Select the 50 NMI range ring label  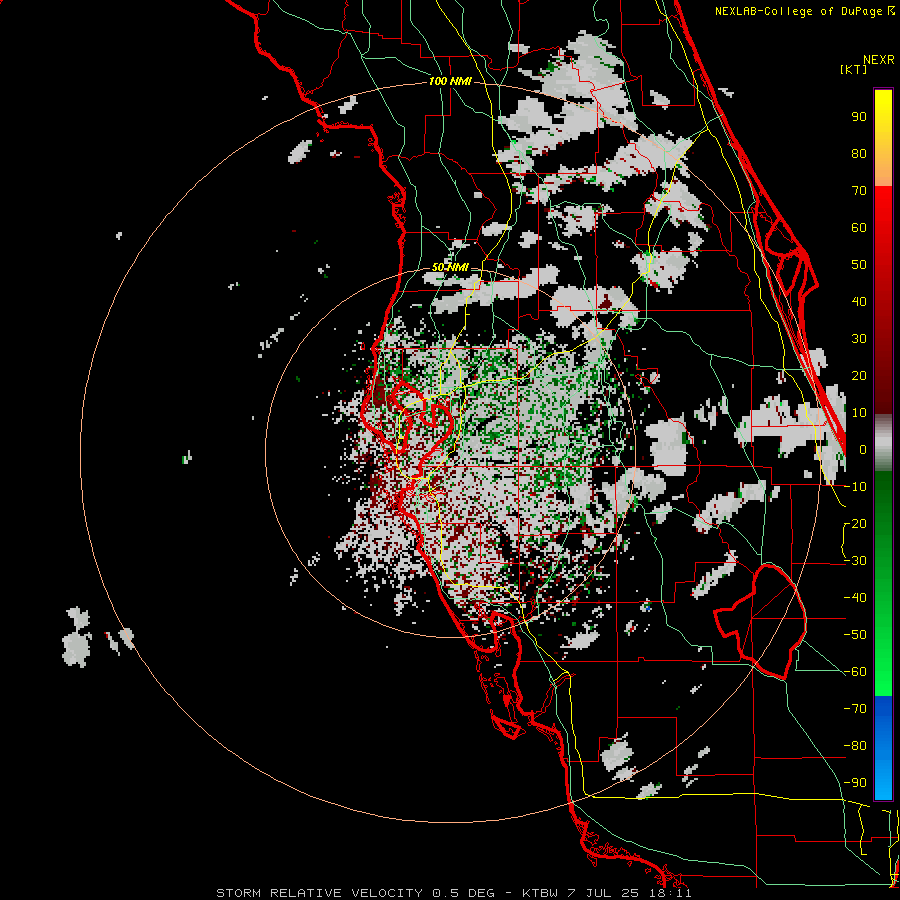[x=450, y=267]
